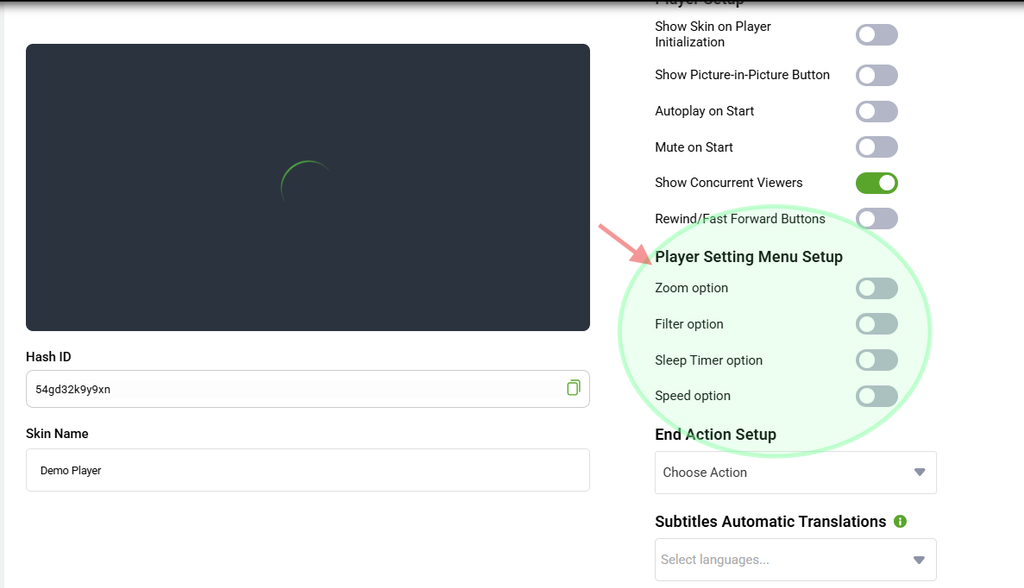Disable Show Concurrent Viewers toggle
Viewport: 1024px width, 588px height.
point(876,183)
